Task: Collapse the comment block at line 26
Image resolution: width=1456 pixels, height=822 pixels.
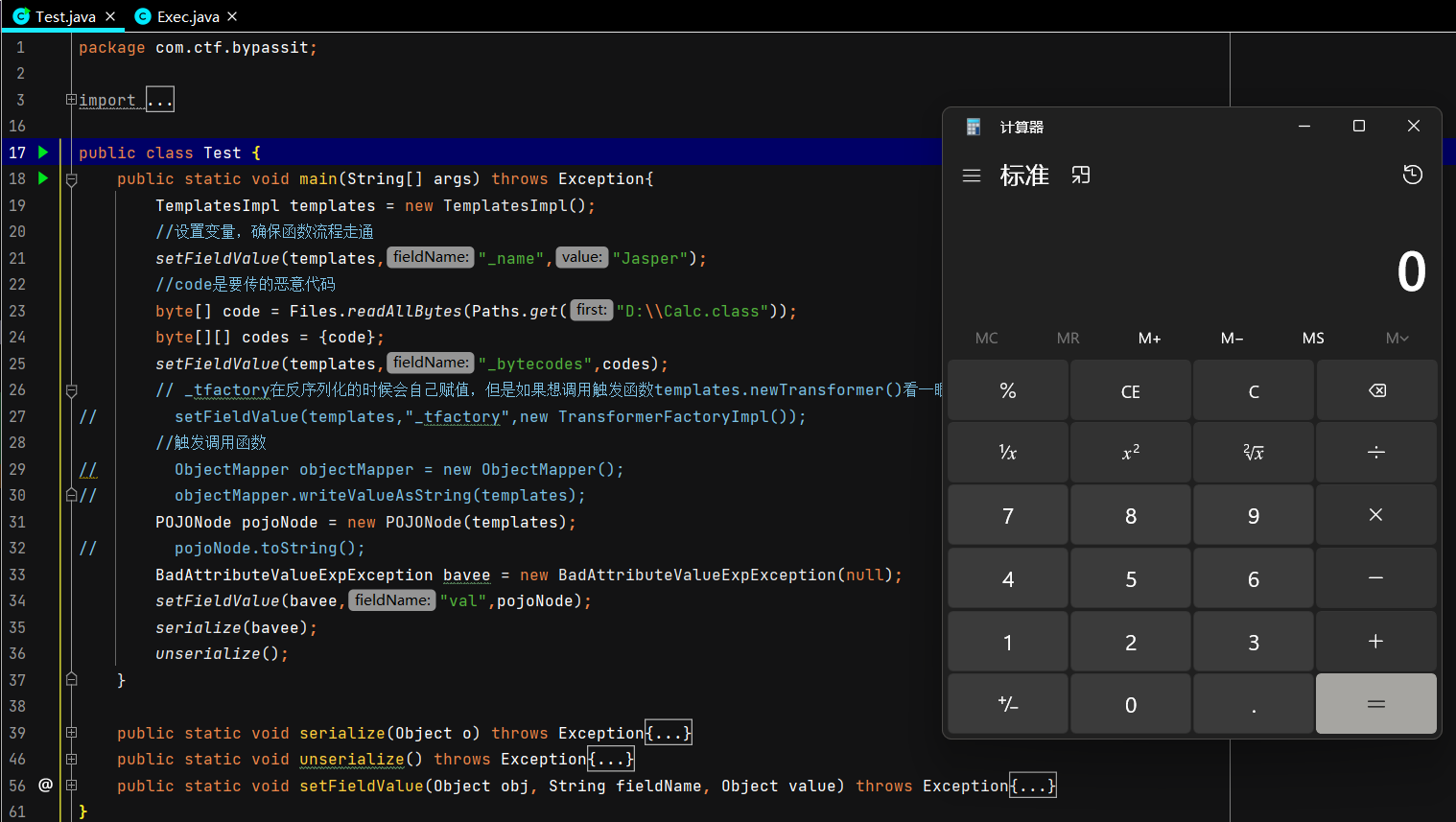Action: point(71,390)
